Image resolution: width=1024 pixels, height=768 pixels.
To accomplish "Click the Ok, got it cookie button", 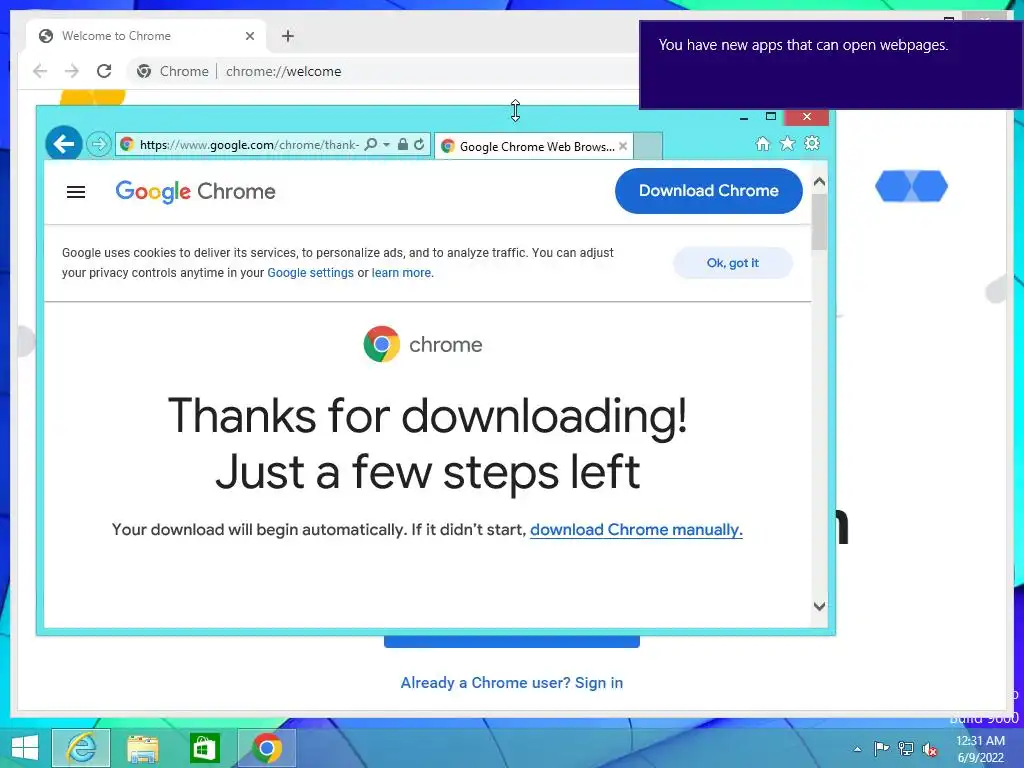I will 733,263.
